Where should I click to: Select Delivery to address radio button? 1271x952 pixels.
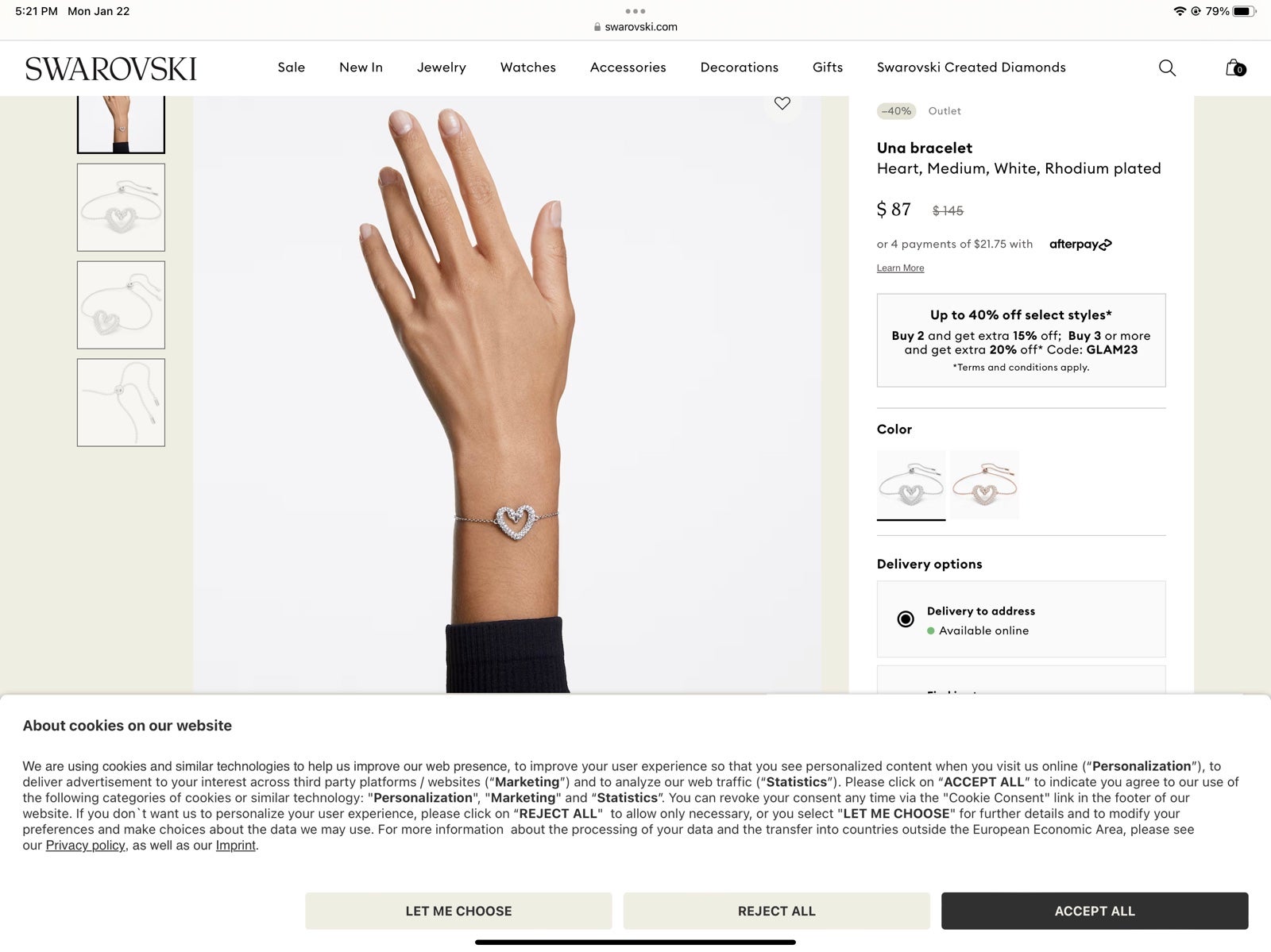pos(906,619)
